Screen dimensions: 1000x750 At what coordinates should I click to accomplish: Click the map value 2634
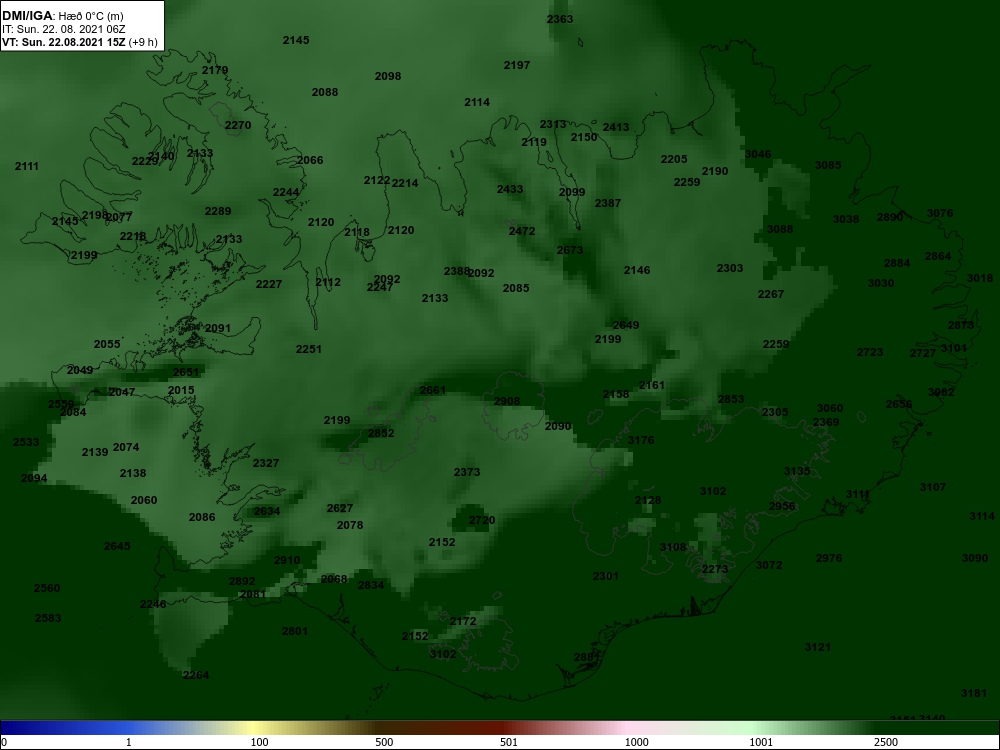[267, 511]
